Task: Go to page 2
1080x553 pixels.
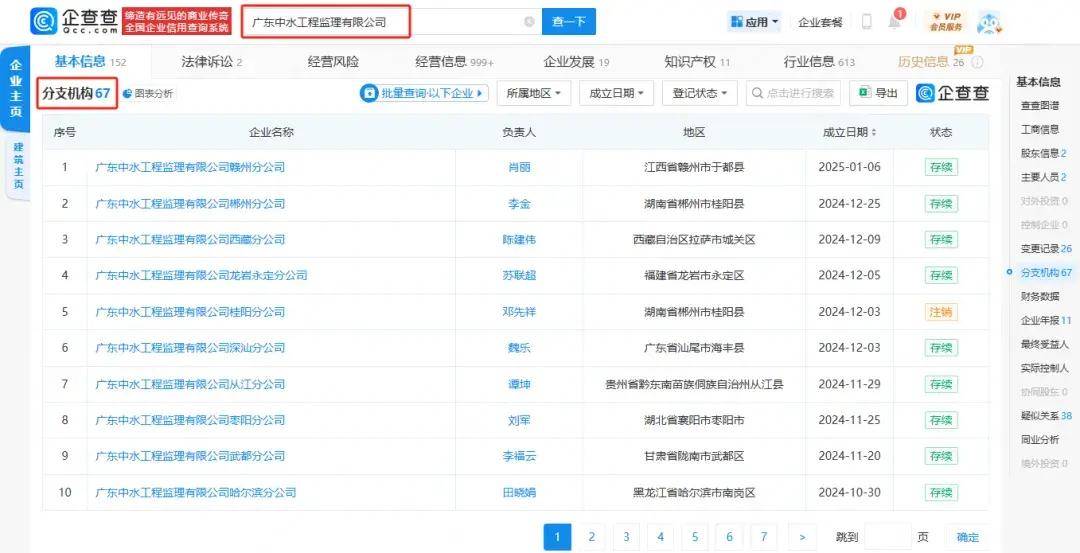Action: point(592,536)
